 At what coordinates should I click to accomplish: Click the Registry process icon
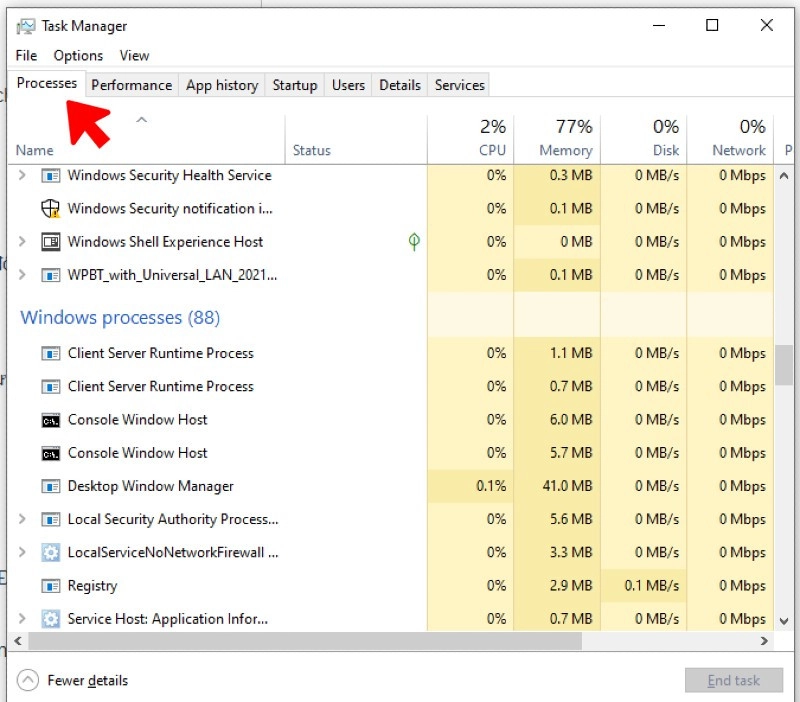[51, 586]
